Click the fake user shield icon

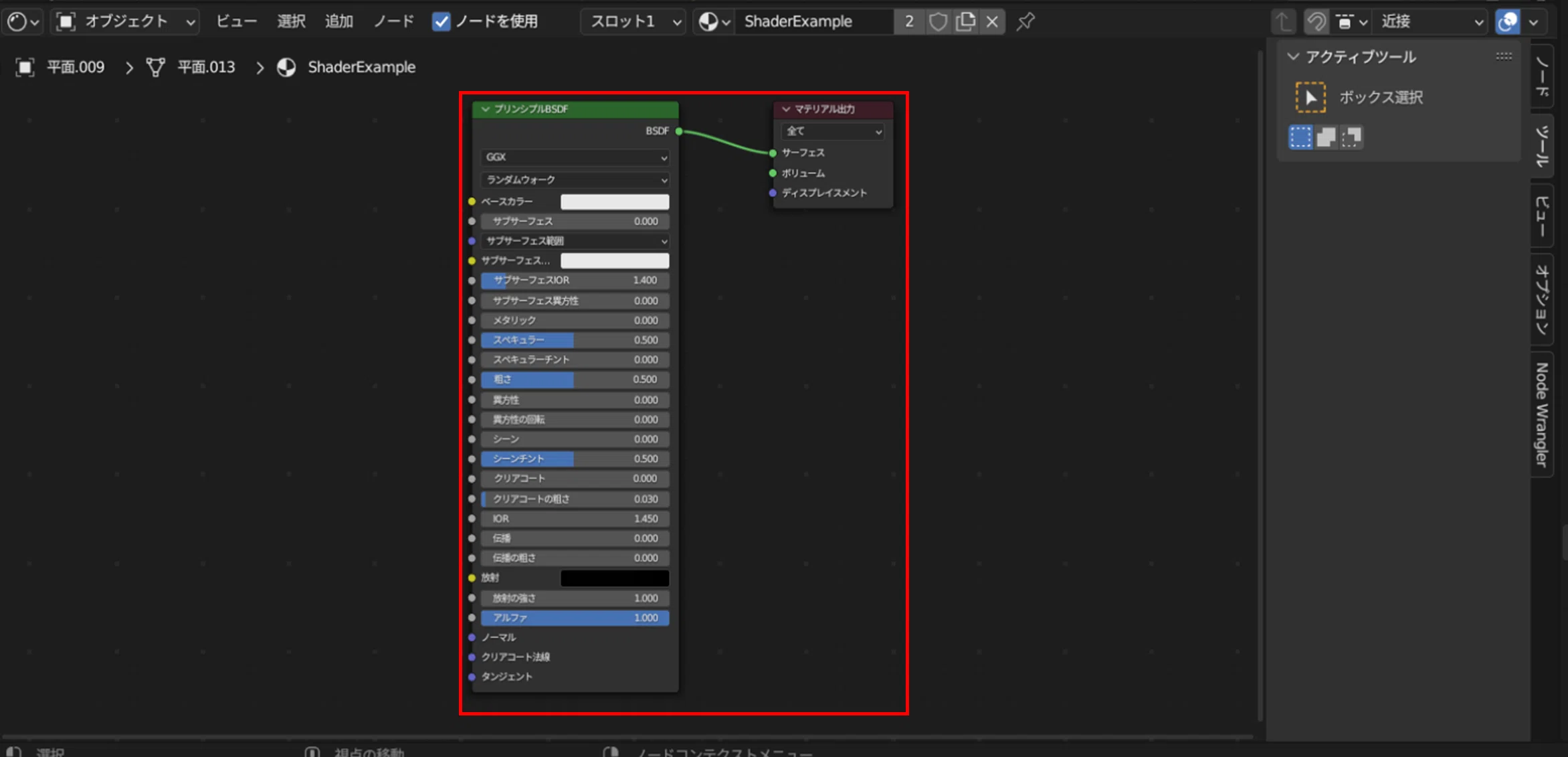[x=938, y=21]
